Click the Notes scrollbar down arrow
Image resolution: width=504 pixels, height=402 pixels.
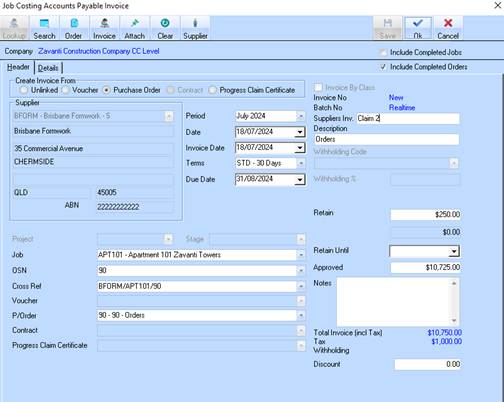point(454,321)
